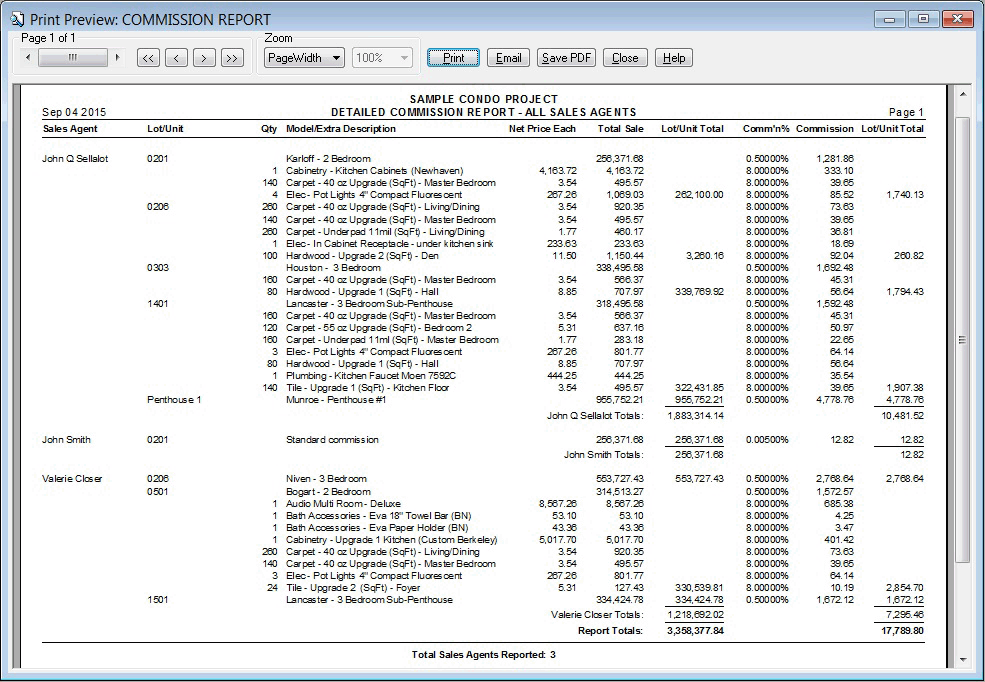
Task: Click the 'Lot/Unit' column header
Action: (x=165, y=129)
